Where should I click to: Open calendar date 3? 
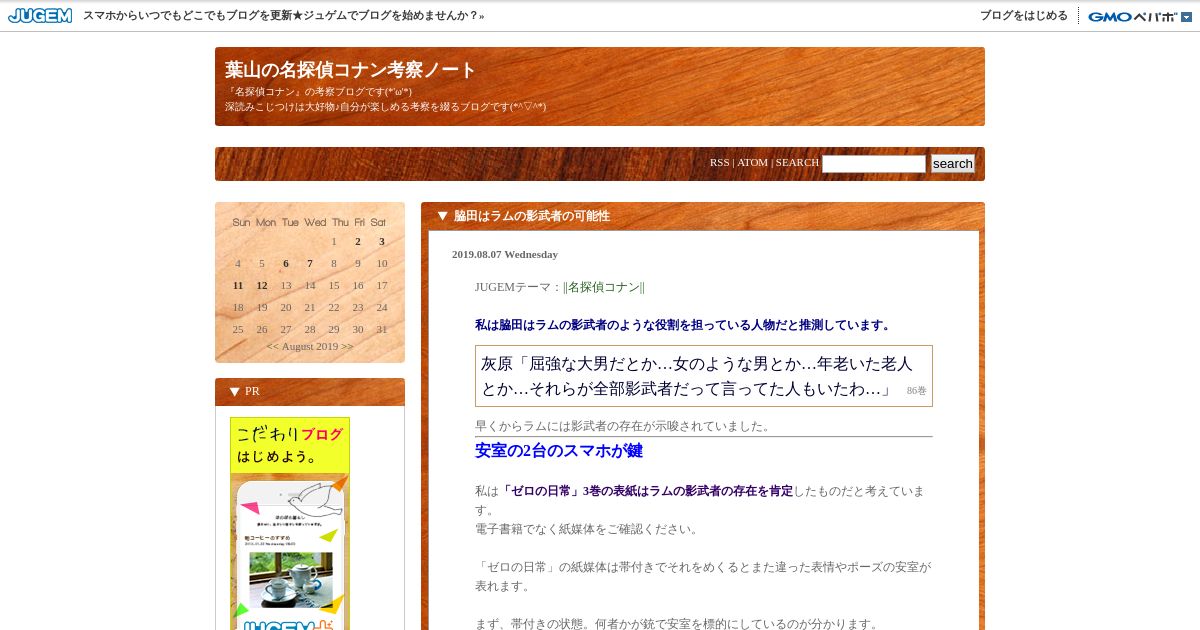pyautogui.click(x=382, y=241)
